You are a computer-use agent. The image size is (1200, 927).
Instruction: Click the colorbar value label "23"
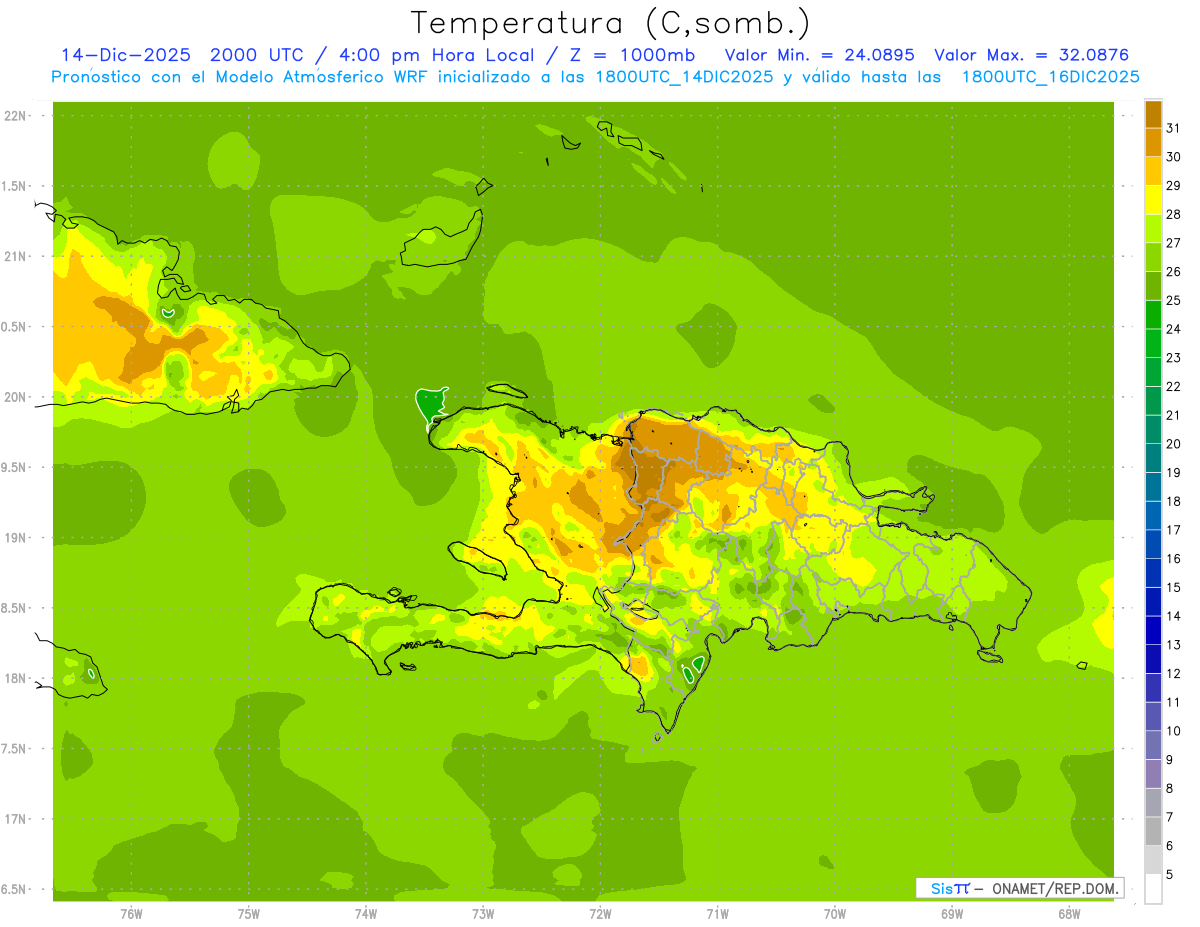point(1173,358)
